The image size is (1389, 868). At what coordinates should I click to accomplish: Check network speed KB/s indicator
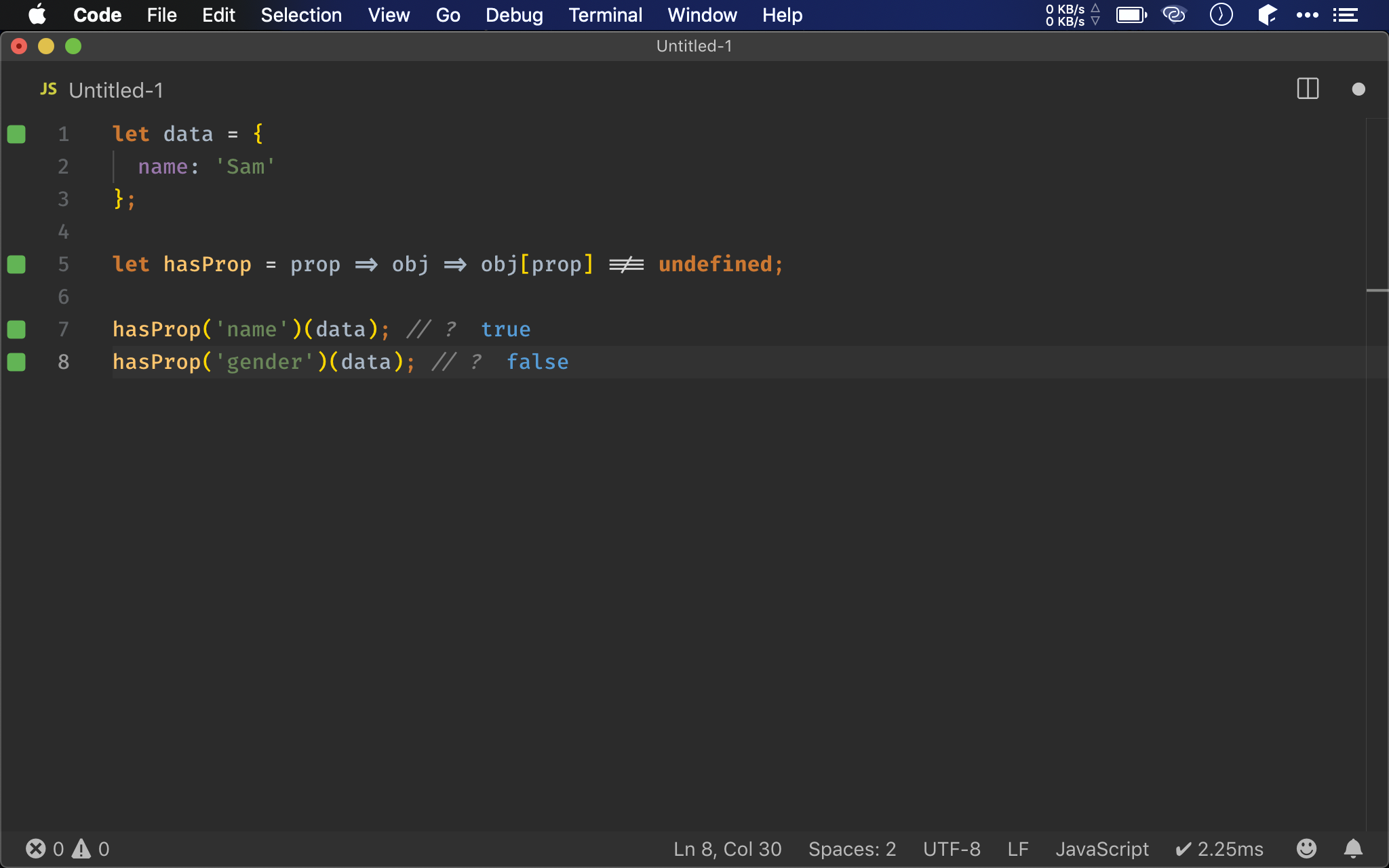coord(1072,15)
